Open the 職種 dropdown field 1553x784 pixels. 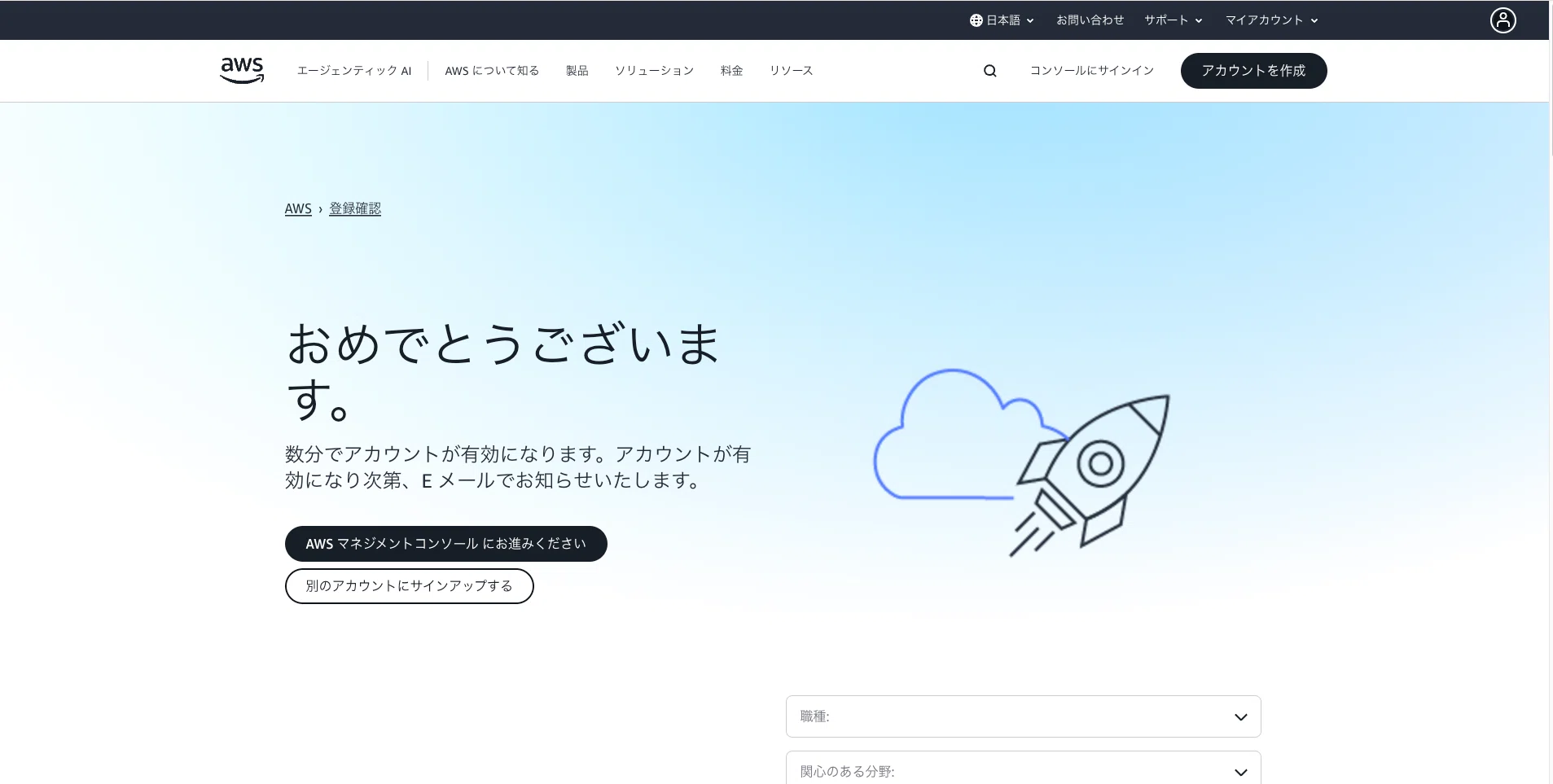click(1023, 716)
